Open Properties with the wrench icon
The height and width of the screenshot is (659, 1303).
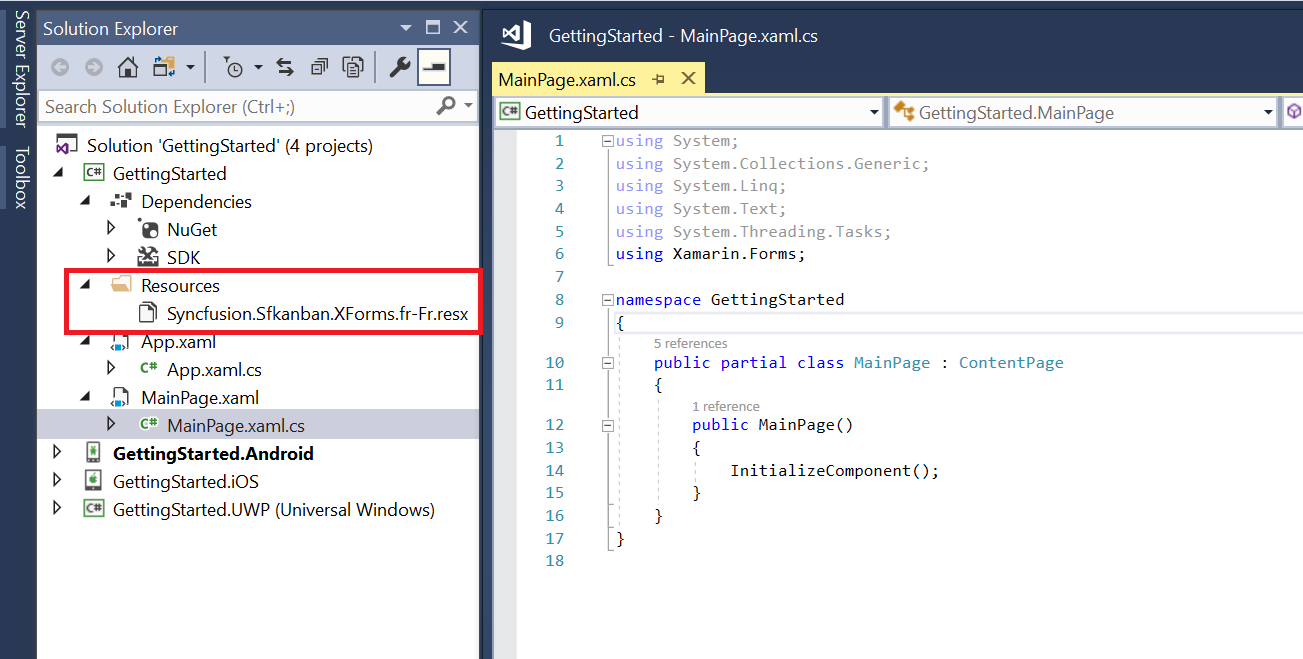tap(399, 67)
